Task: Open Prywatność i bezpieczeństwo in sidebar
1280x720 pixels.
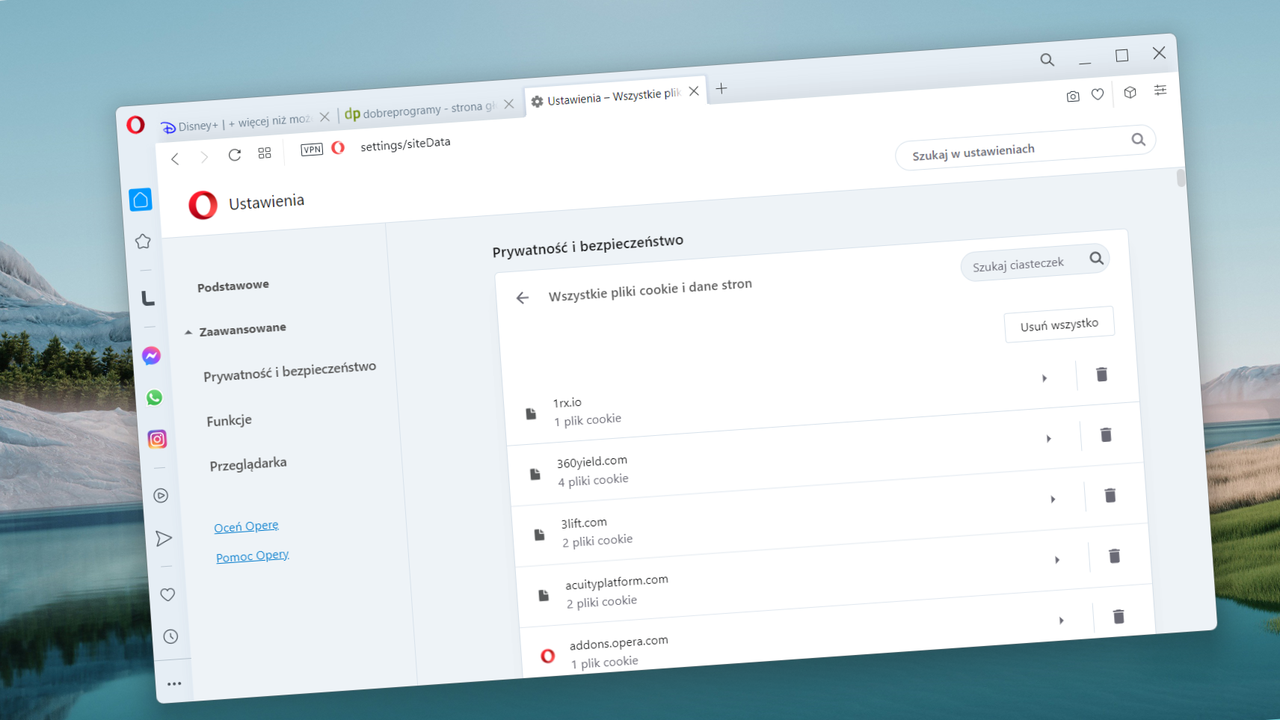Action: point(290,372)
